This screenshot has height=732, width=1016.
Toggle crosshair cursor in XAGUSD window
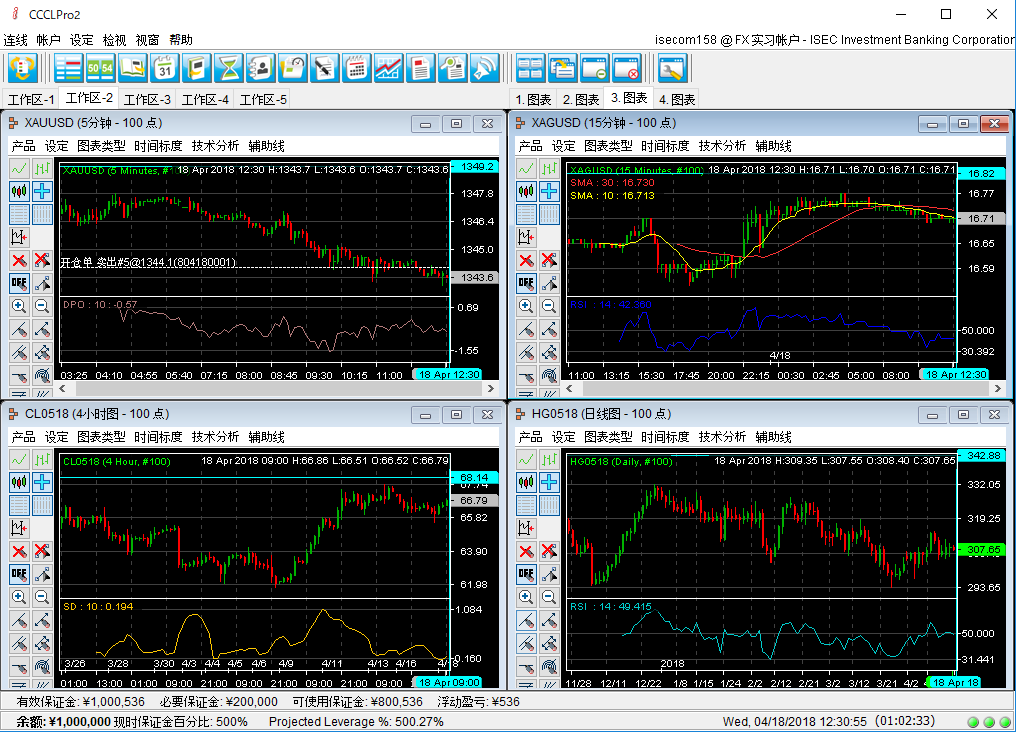tap(549, 191)
